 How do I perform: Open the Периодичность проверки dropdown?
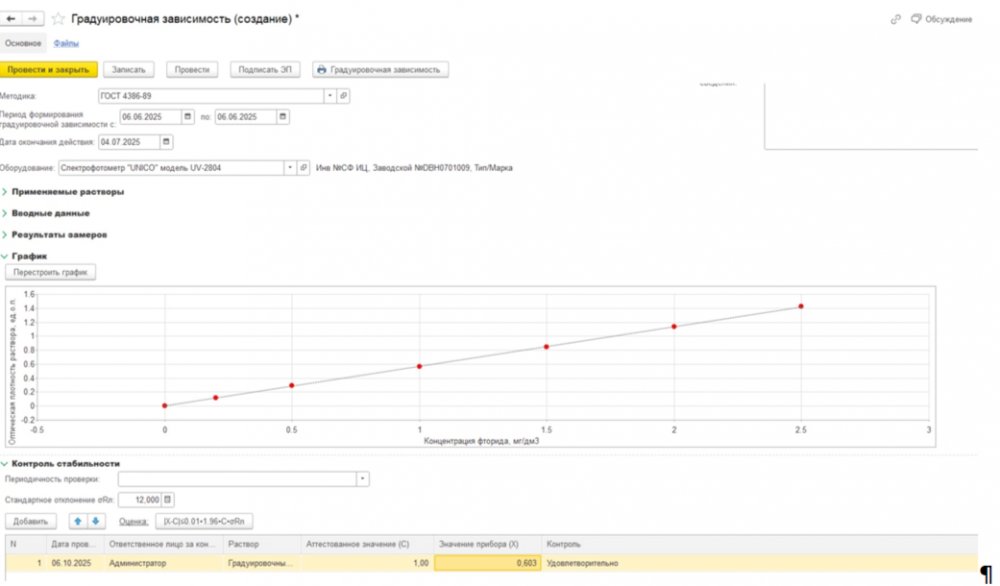(362, 479)
